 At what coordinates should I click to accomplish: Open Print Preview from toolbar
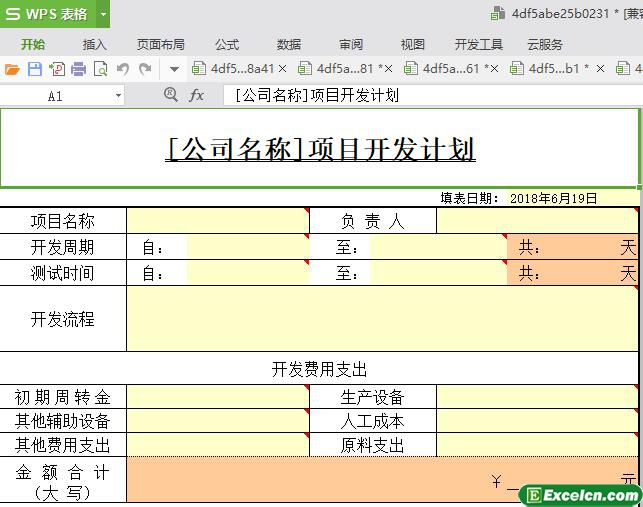[100, 69]
